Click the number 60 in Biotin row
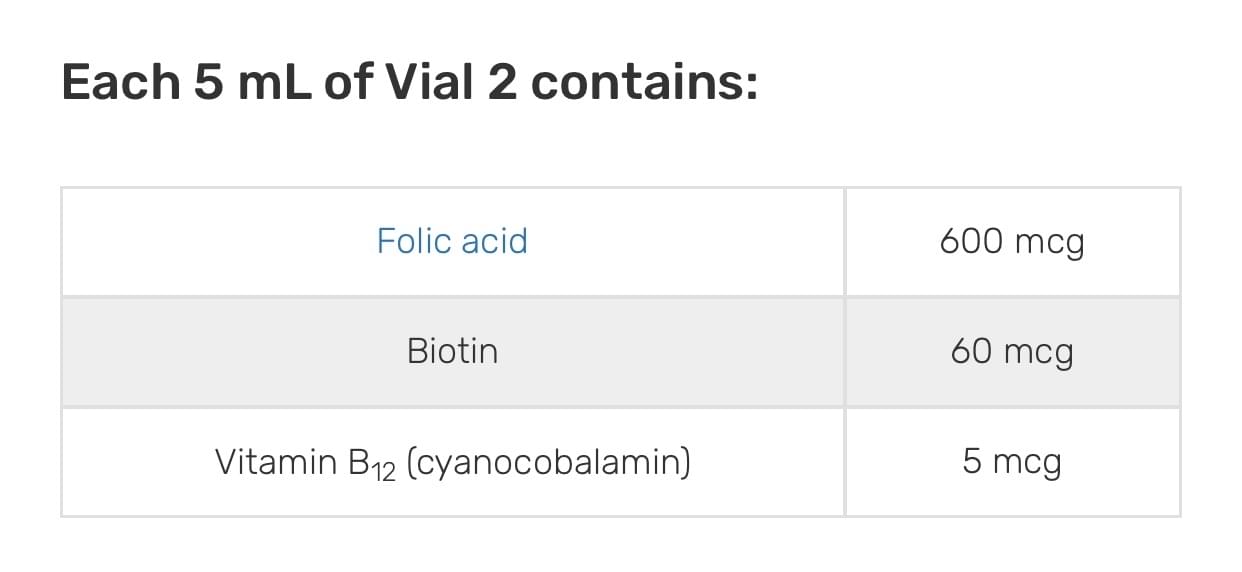The width and height of the screenshot is (1242, 572). 971,352
